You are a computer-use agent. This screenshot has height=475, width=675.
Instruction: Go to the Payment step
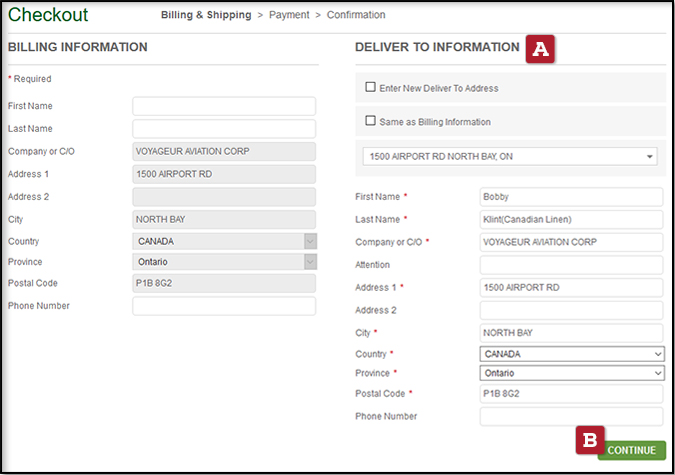pos(290,15)
